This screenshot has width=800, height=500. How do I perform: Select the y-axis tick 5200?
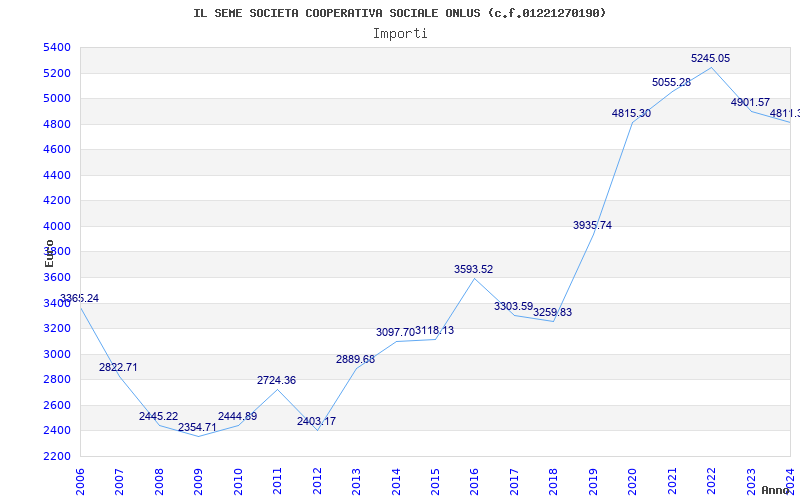57,73
